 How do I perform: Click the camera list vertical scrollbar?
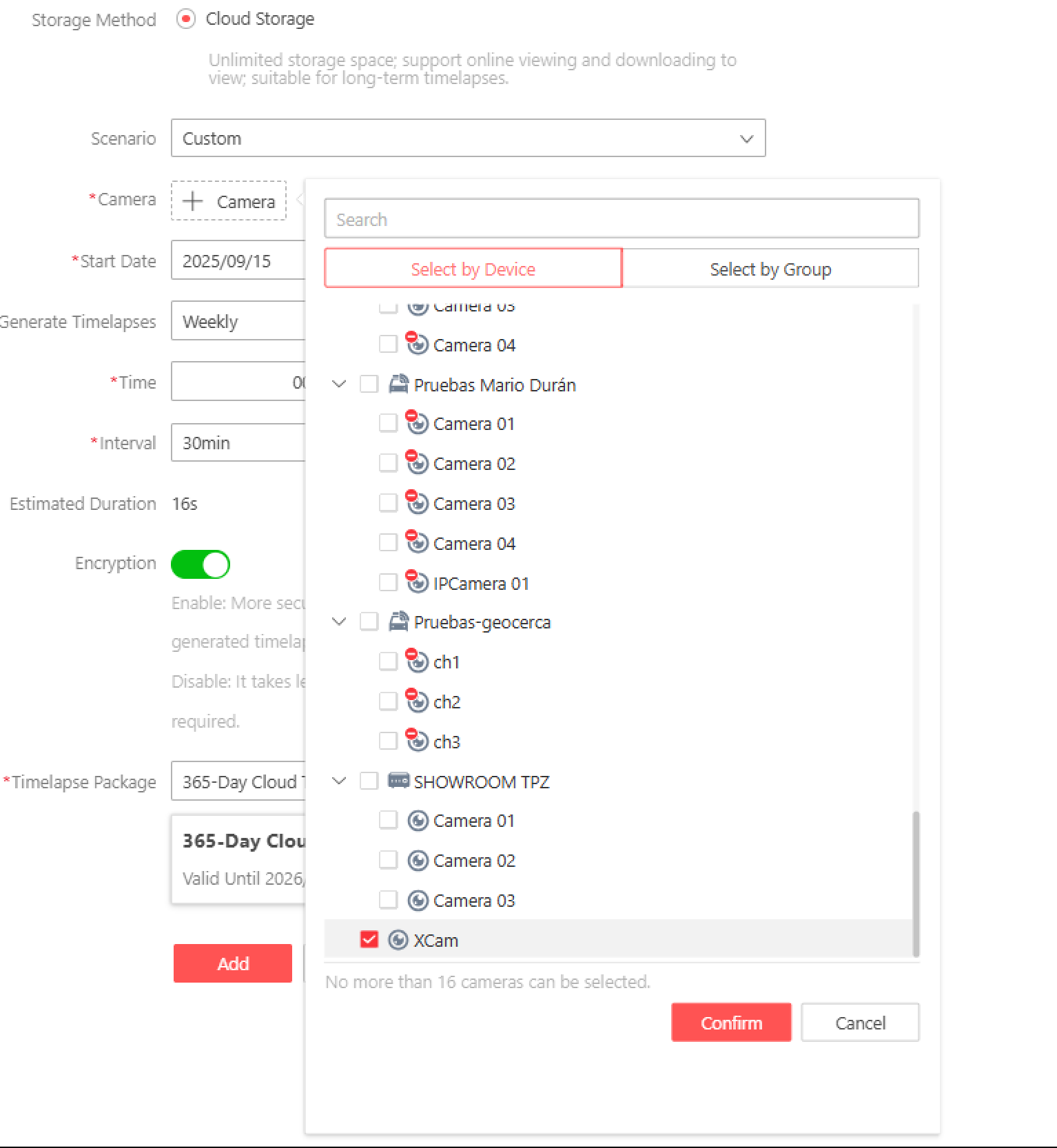(x=916, y=884)
